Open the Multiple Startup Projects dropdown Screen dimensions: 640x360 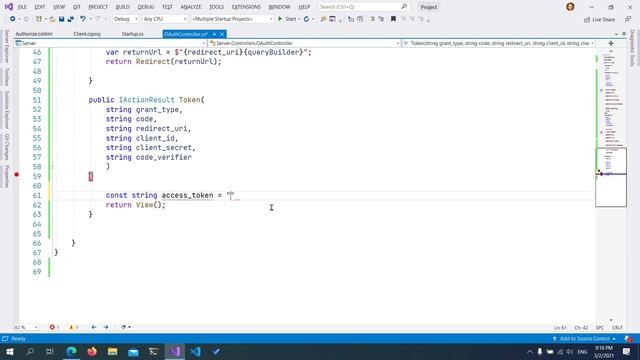point(232,19)
